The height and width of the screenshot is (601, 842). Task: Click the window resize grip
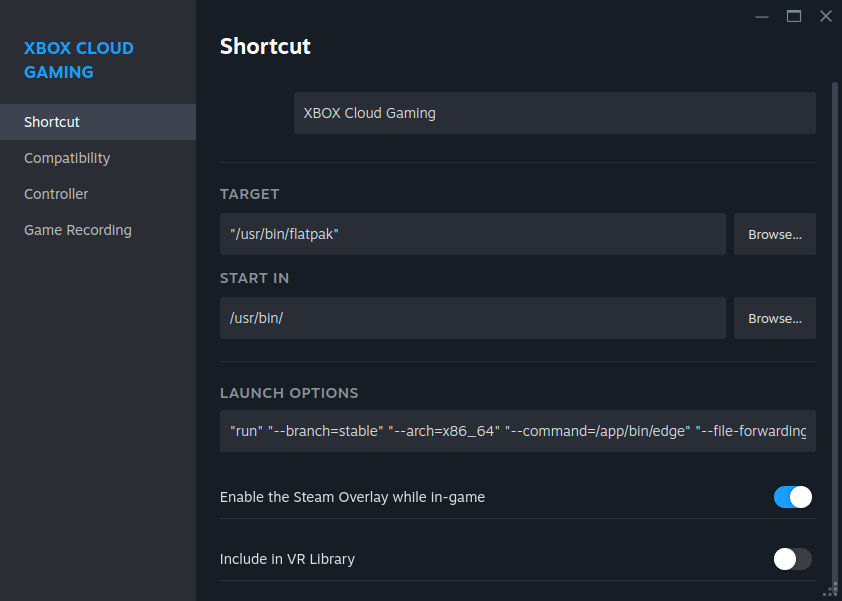829,589
